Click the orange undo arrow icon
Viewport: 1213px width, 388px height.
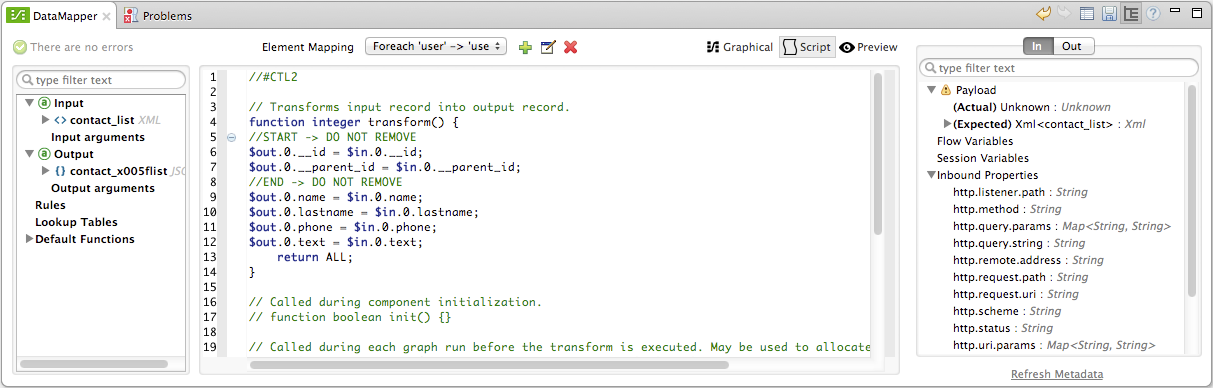(x=1043, y=14)
